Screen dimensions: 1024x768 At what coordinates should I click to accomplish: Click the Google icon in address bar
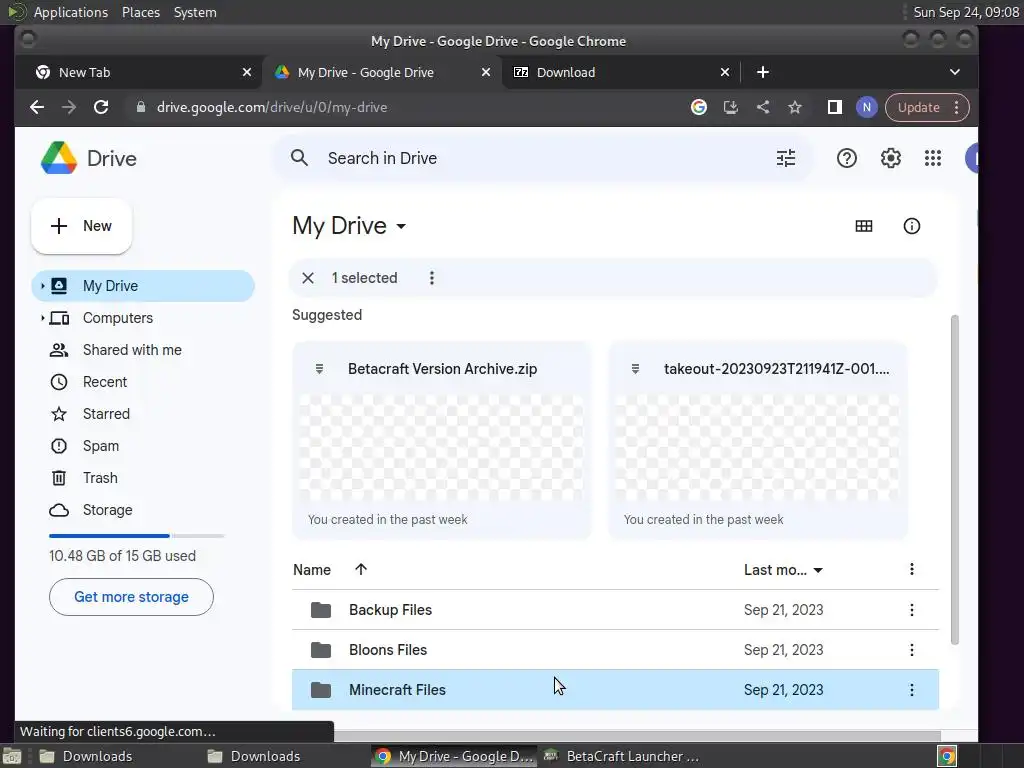coord(698,107)
